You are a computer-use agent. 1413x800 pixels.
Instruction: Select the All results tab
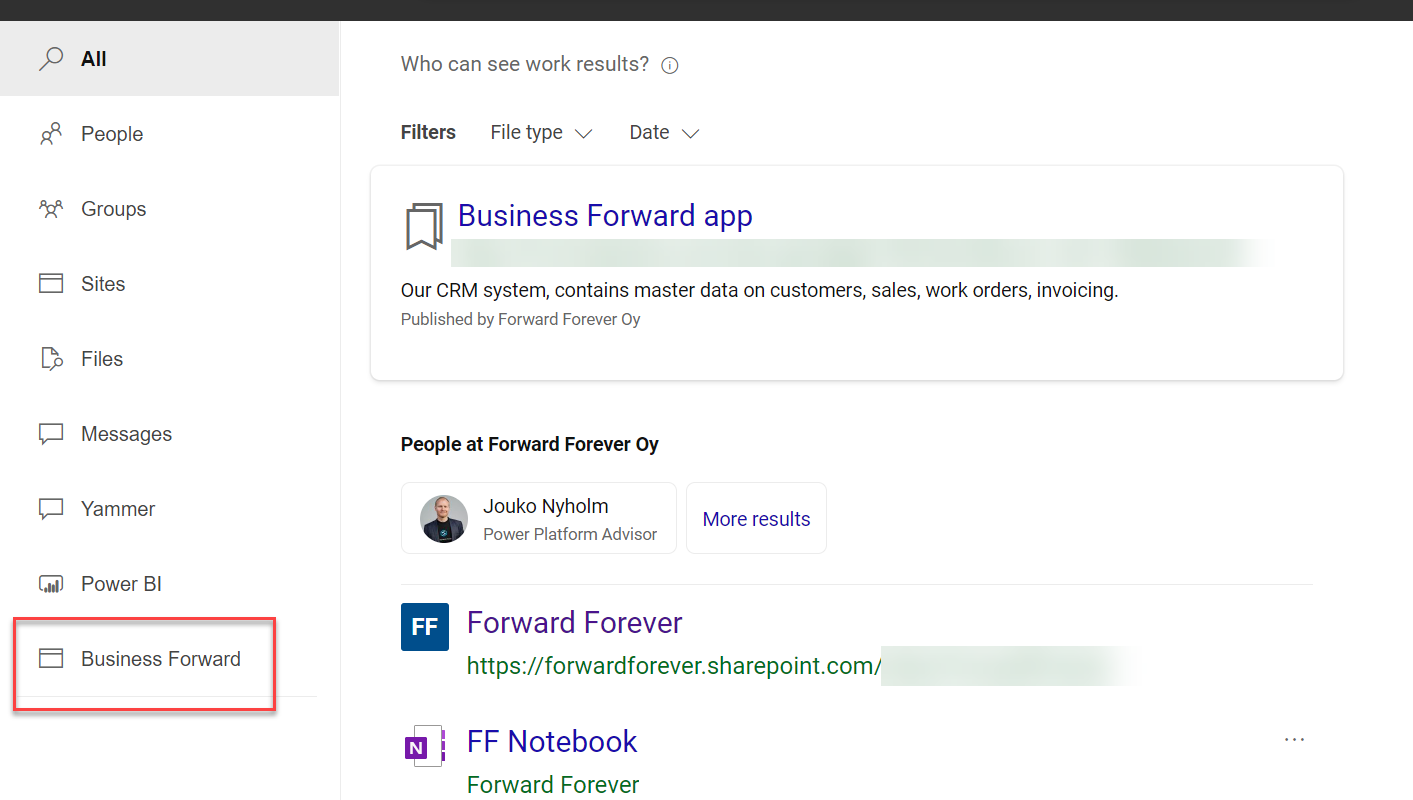(x=94, y=59)
